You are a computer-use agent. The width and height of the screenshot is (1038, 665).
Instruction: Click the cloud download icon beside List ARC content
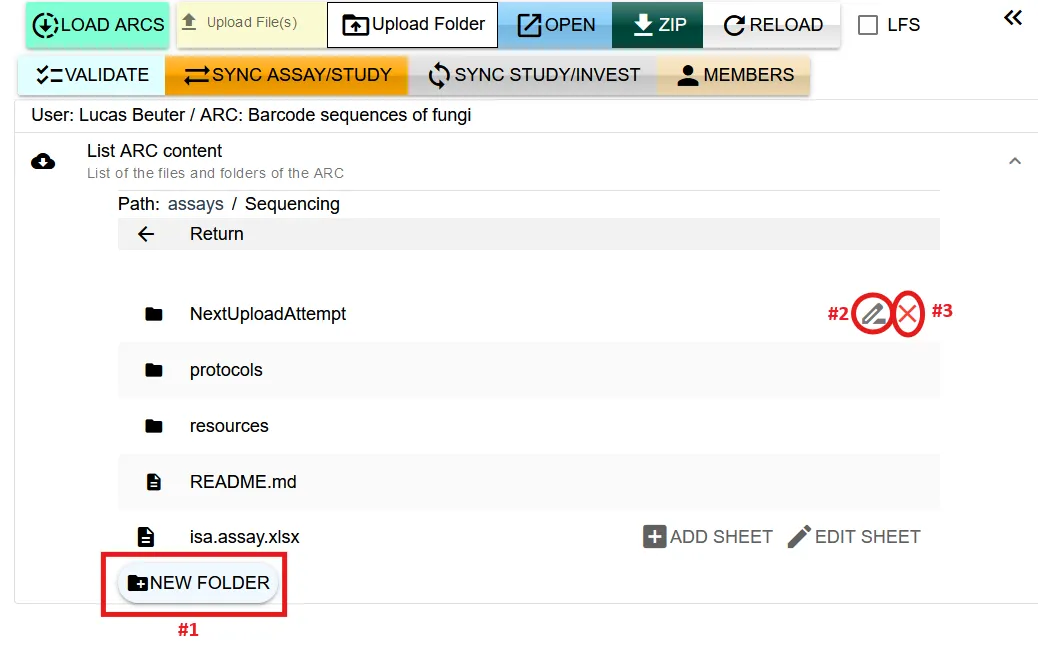pyautogui.click(x=43, y=161)
